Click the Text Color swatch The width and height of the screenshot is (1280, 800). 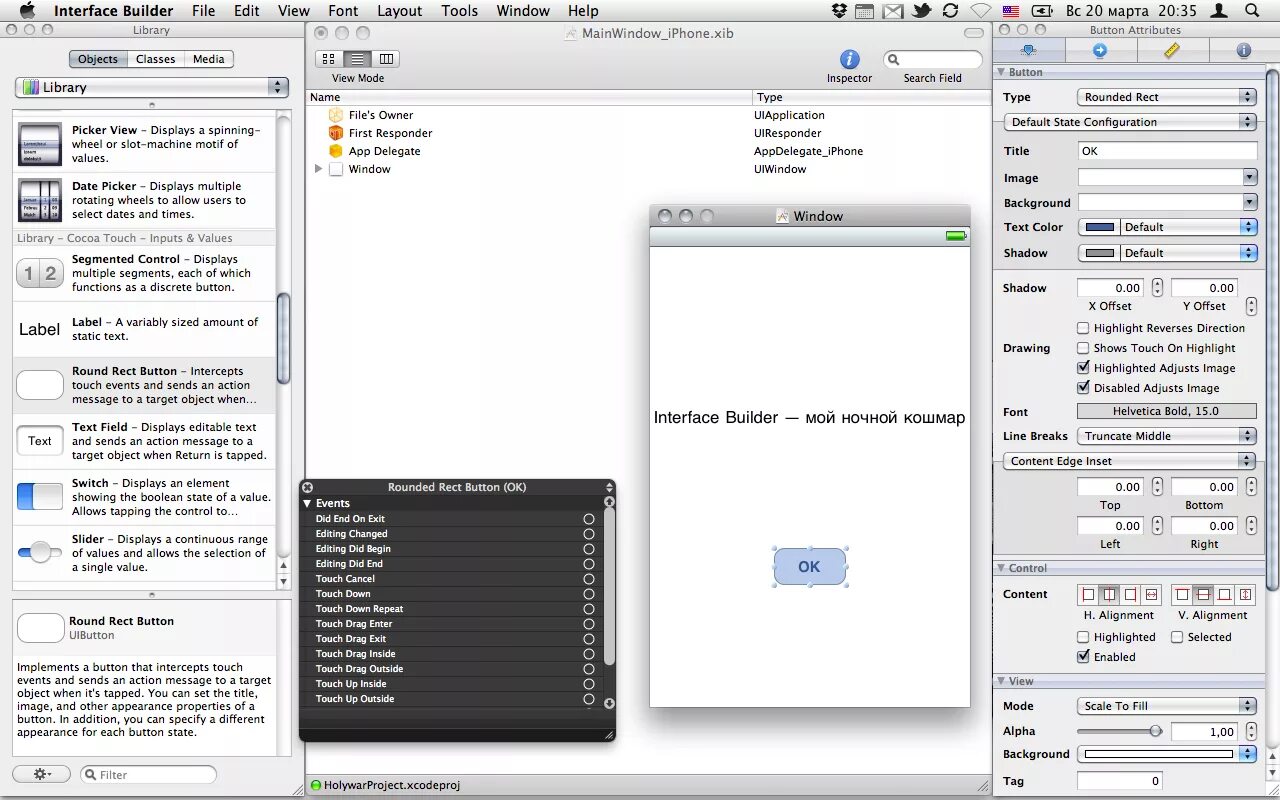pyautogui.click(x=1100, y=227)
